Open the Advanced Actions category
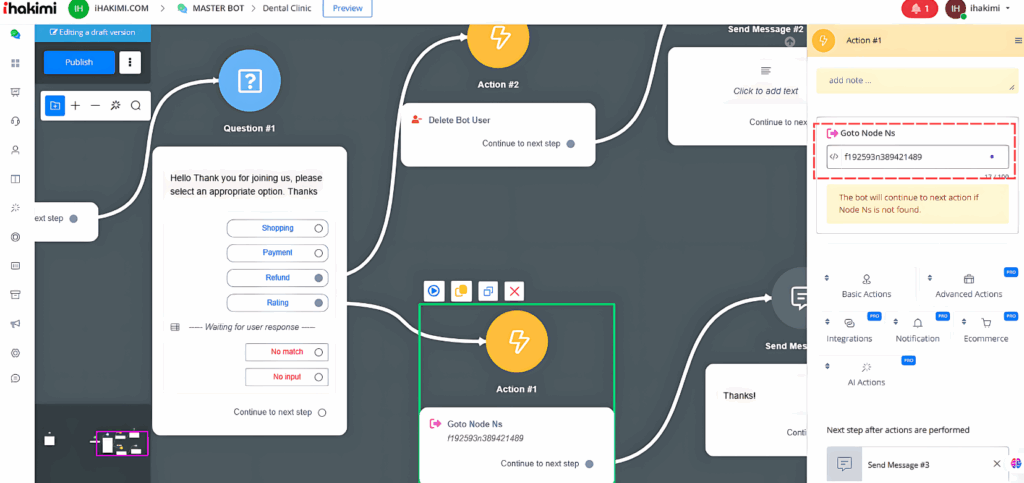Screen dimensions: 1024x483 pyautogui.click(x=968, y=286)
